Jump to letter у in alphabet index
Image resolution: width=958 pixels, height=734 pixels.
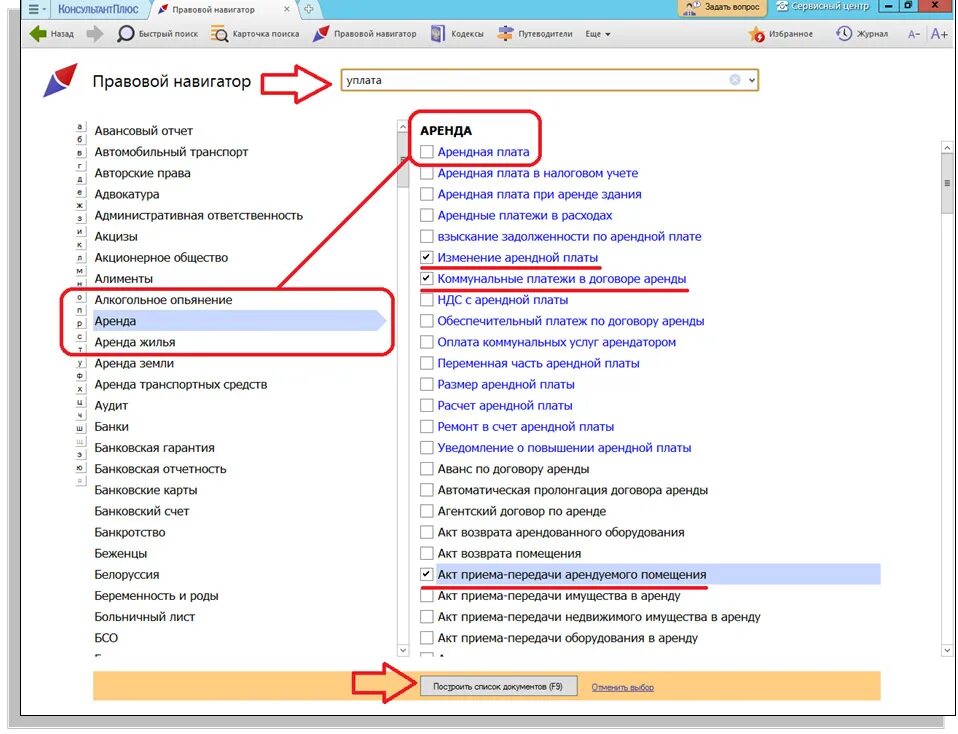[79, 363]
